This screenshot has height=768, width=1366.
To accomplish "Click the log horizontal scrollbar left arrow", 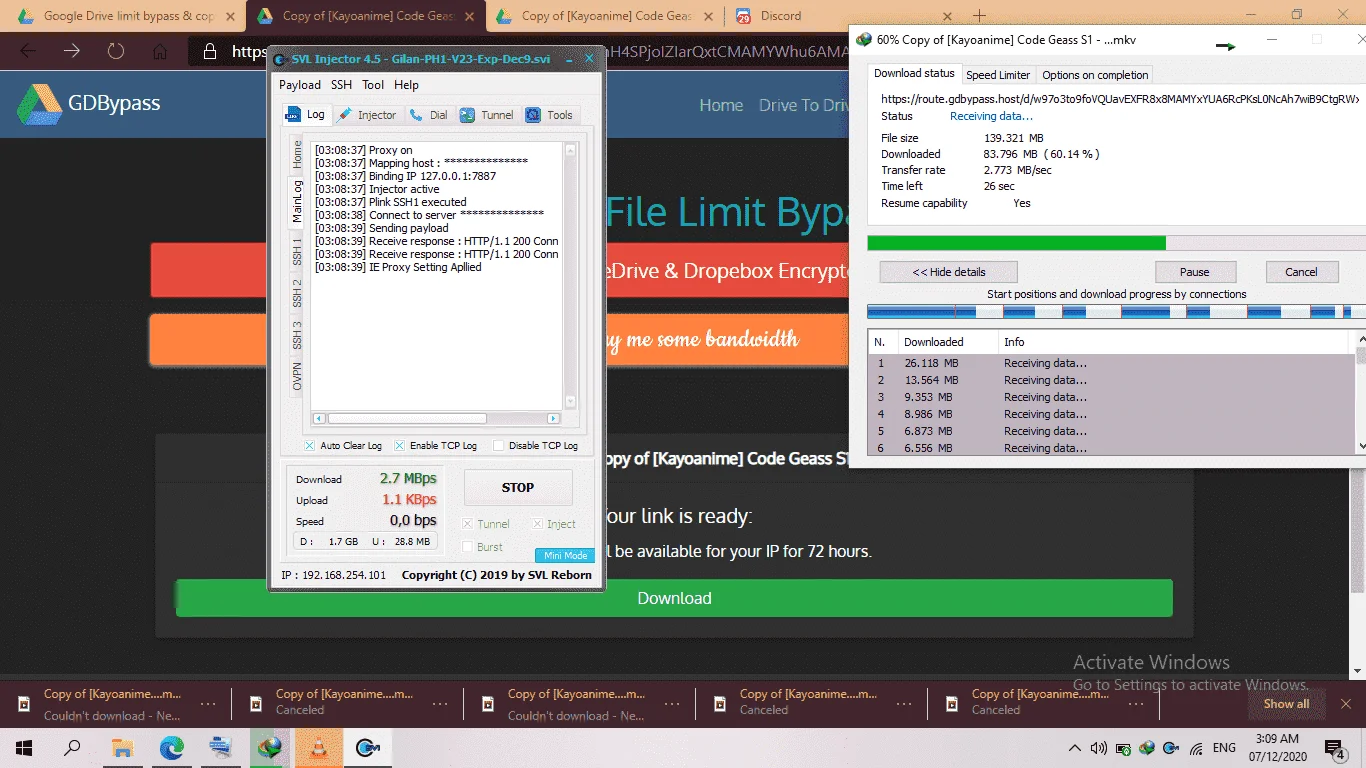I will tap(320, 418).
